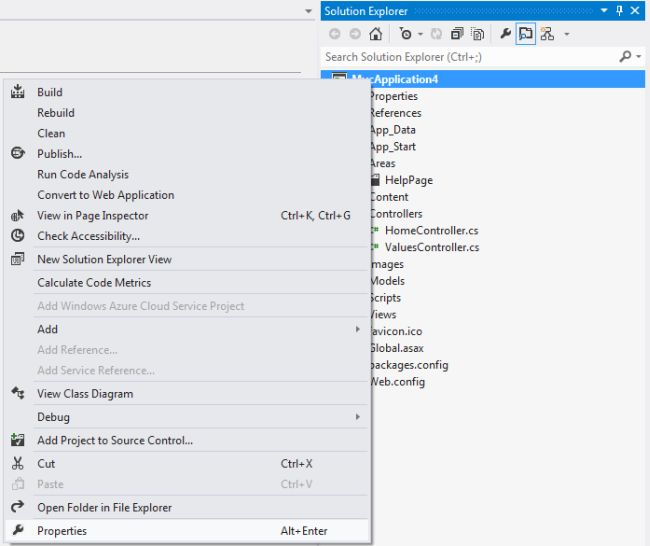Choose Rebuild in the context menu
The width and height of the screenshot is (650, 546).
click(x=187, y=113)
